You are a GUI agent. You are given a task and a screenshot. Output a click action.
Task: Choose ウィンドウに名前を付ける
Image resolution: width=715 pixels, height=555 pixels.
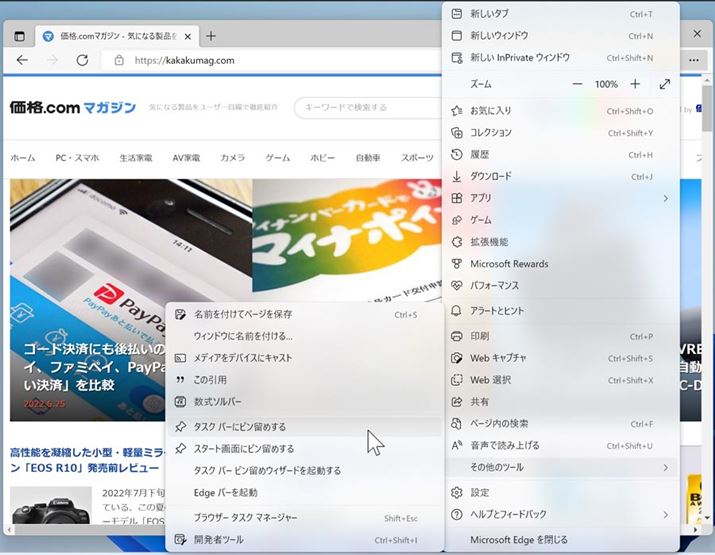(304, 336)
